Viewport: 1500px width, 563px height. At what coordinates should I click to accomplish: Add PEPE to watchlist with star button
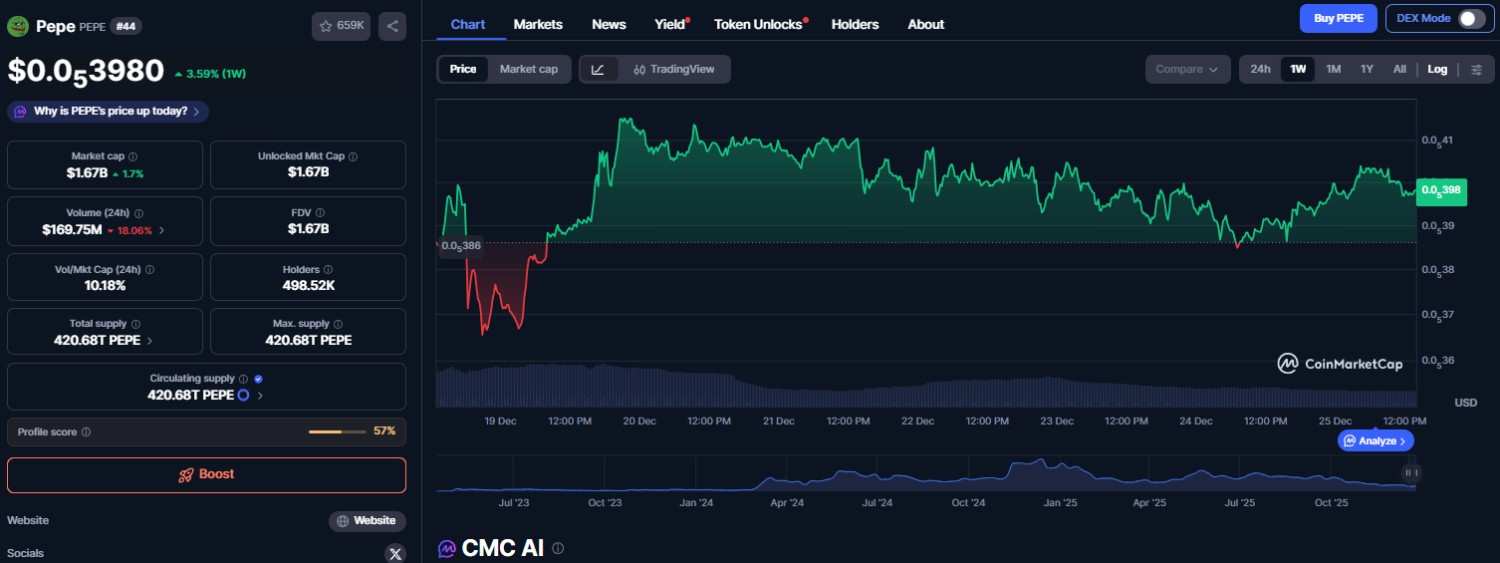click(341, 26)
